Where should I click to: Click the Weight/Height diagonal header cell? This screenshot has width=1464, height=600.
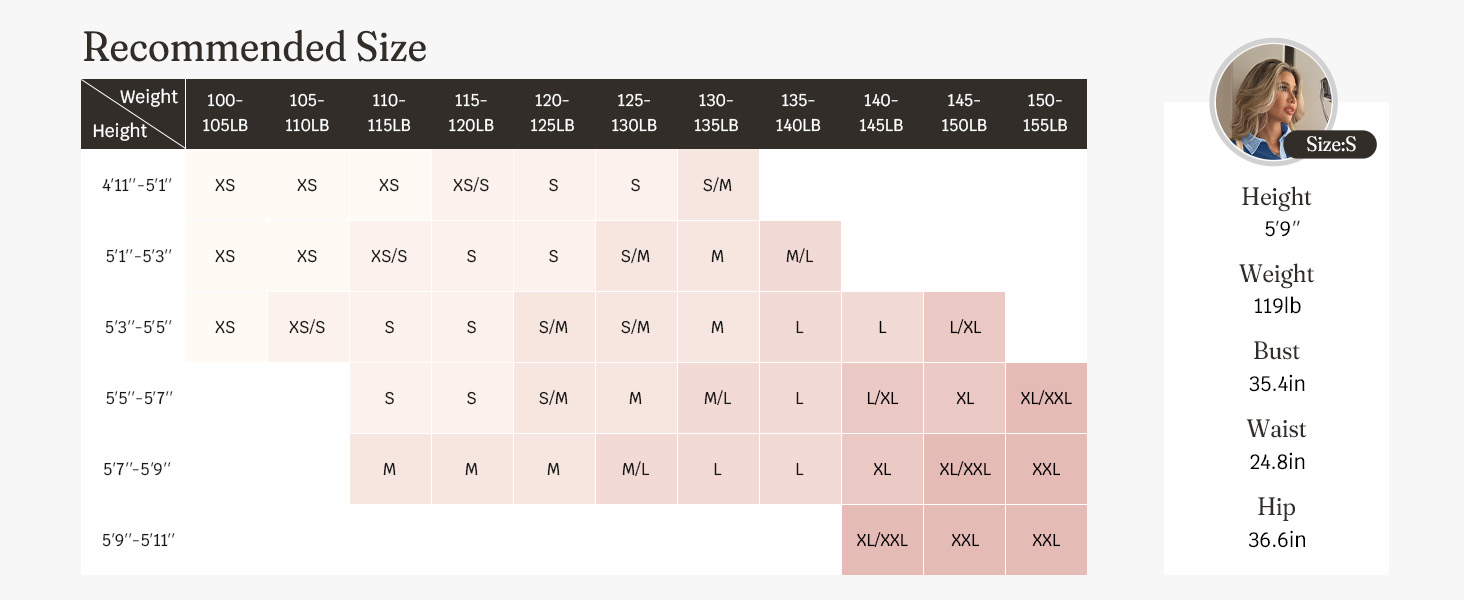click(x=134, y=113)
